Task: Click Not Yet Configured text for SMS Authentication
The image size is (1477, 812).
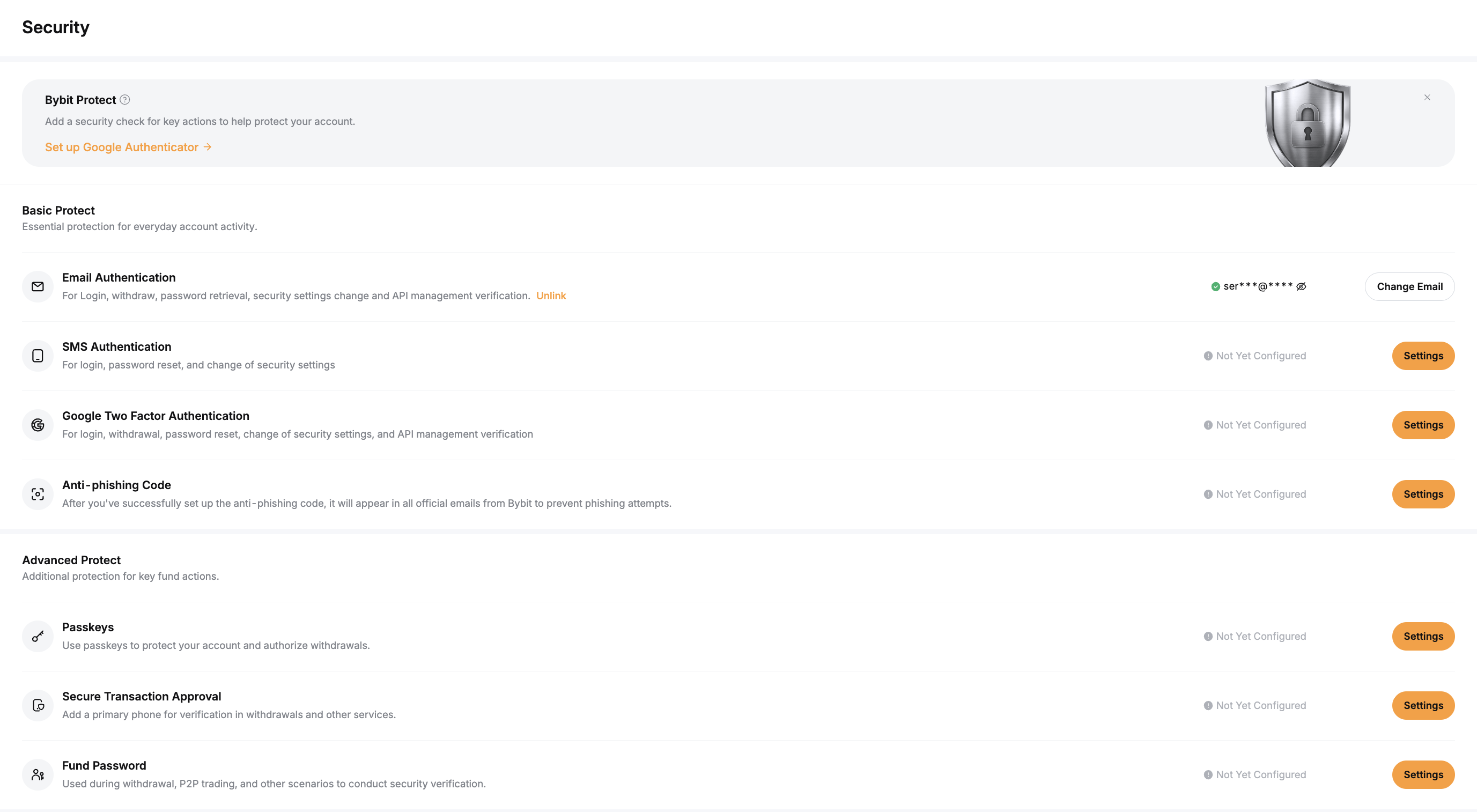Action: point(1261,356)
